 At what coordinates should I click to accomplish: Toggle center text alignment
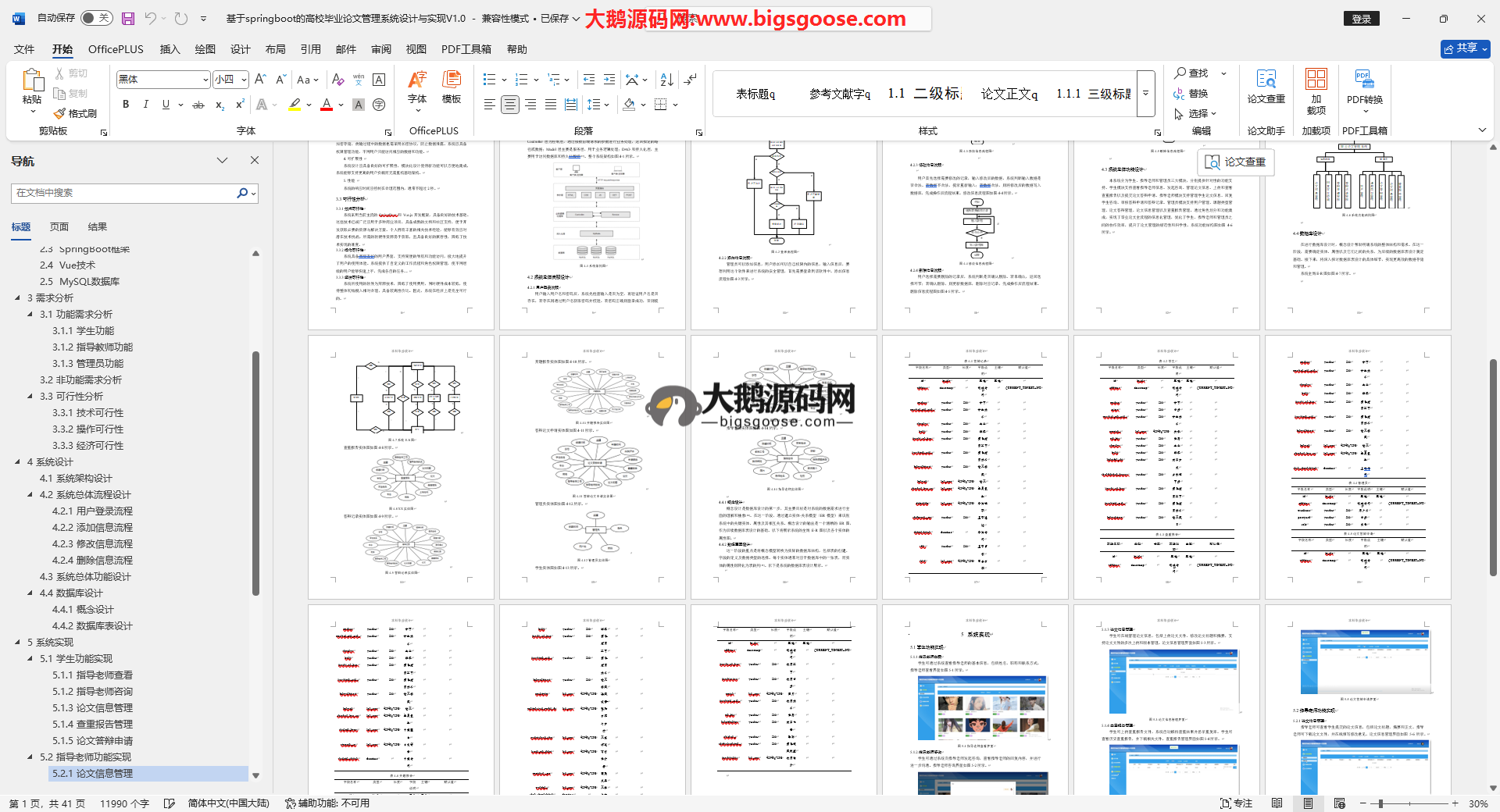(510, 105)
